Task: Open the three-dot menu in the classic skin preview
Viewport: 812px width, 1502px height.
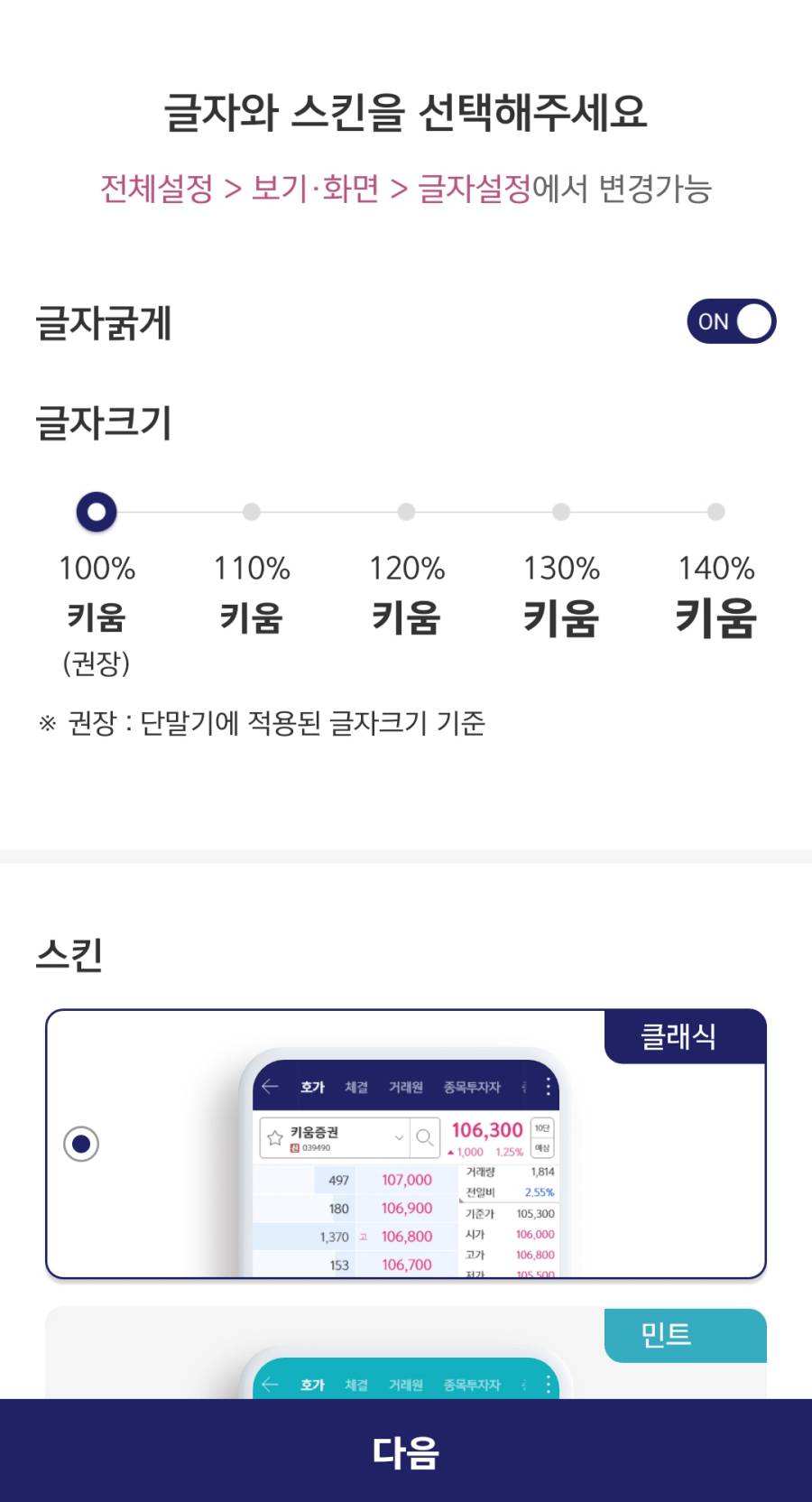Action: 548,1087
